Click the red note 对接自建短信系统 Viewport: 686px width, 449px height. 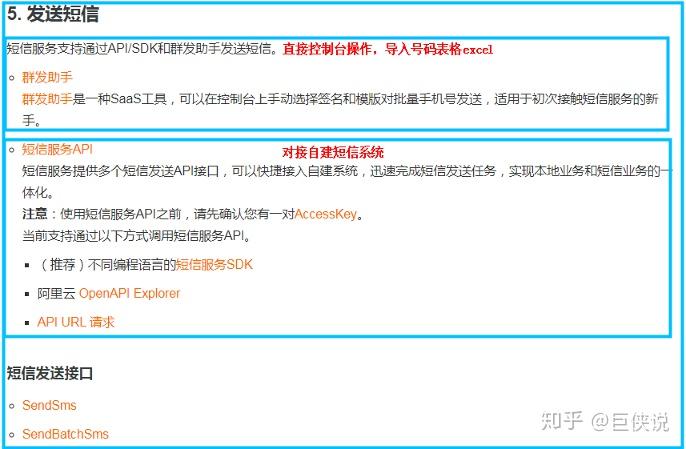point(333,152)
